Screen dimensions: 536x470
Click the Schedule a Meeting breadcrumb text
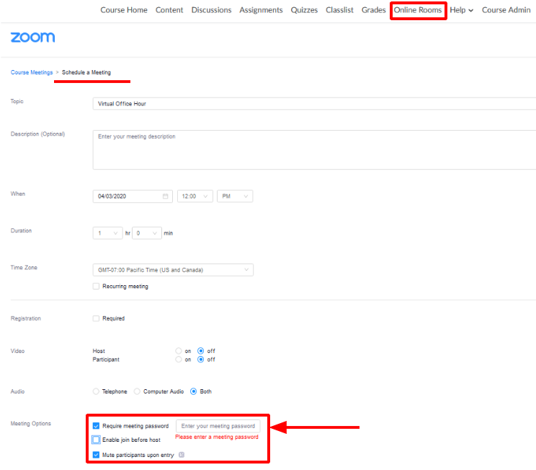click(86, 72)
